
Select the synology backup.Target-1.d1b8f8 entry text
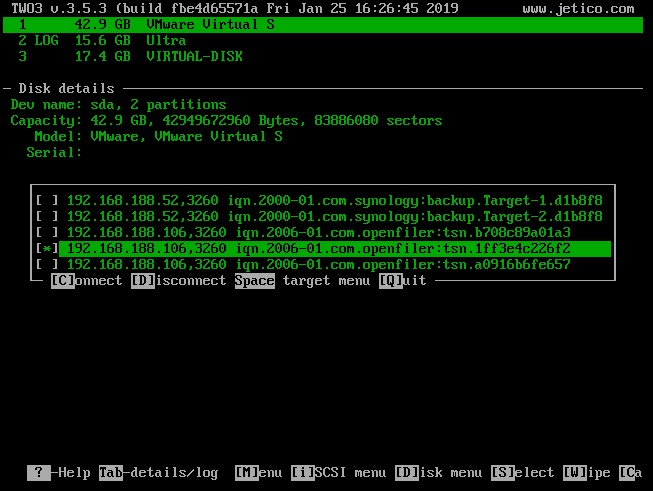point(335,200)
